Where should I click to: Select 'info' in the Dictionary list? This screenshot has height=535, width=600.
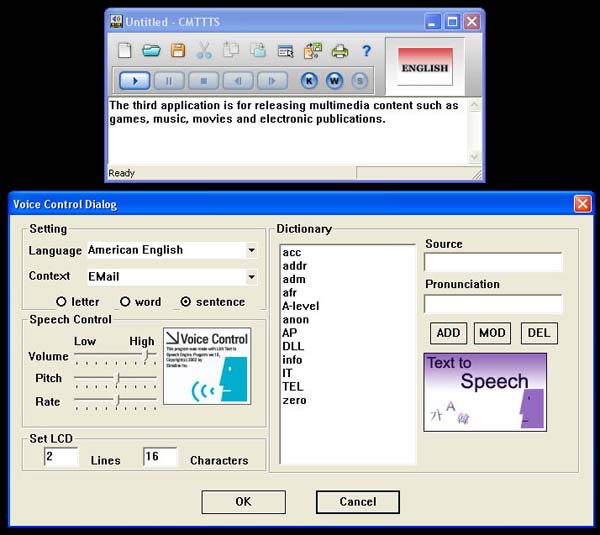tap(292, 360)
